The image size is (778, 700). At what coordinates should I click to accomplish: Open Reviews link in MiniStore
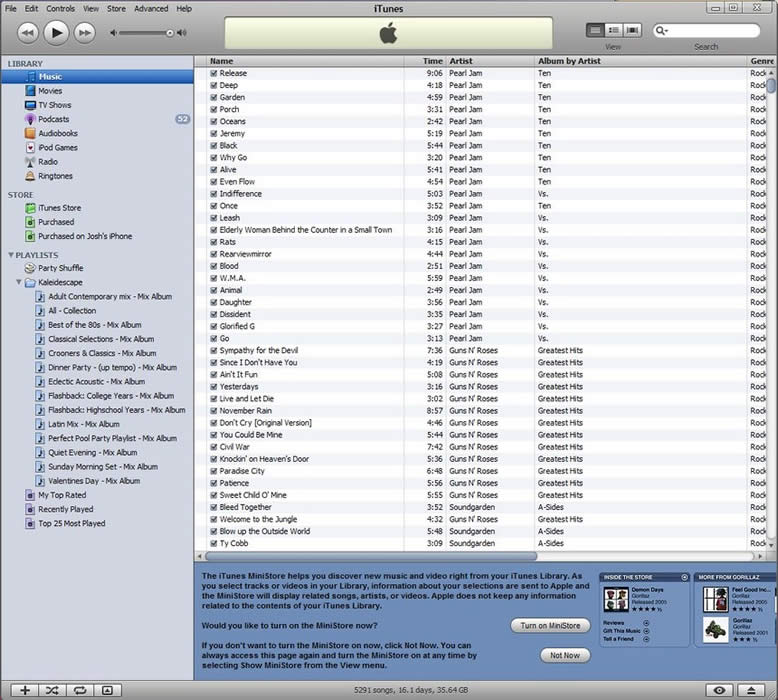coord(614,623)
